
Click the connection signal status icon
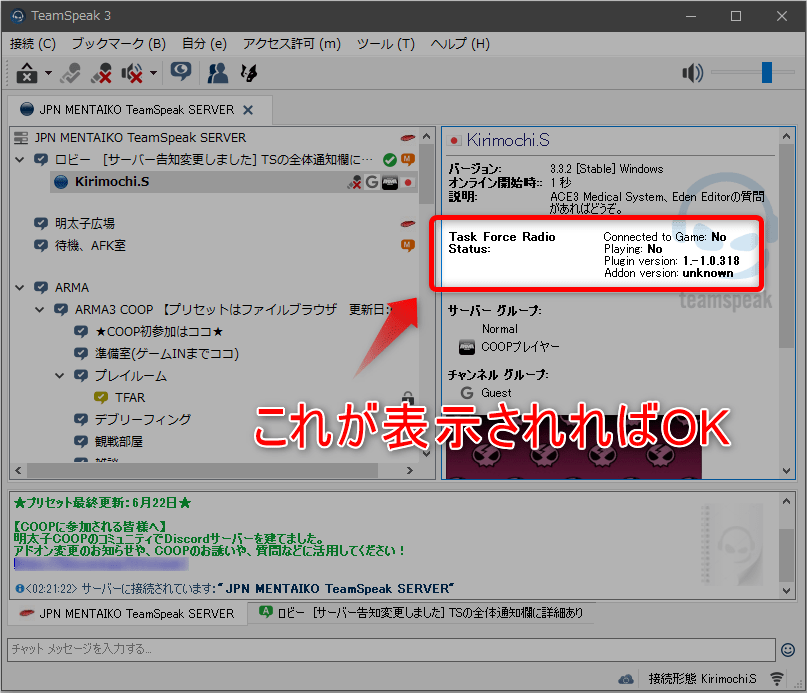click(777, 679)
